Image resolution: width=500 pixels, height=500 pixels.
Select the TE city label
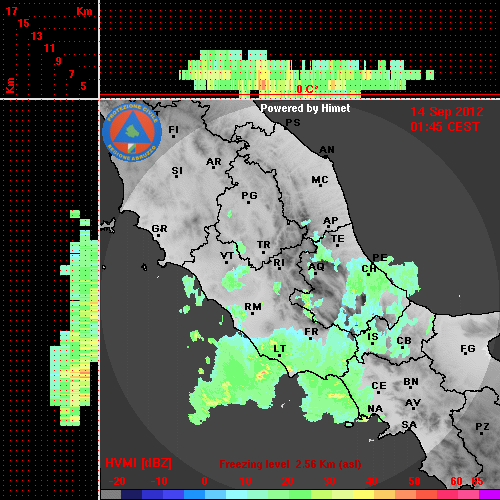[338, 239]
